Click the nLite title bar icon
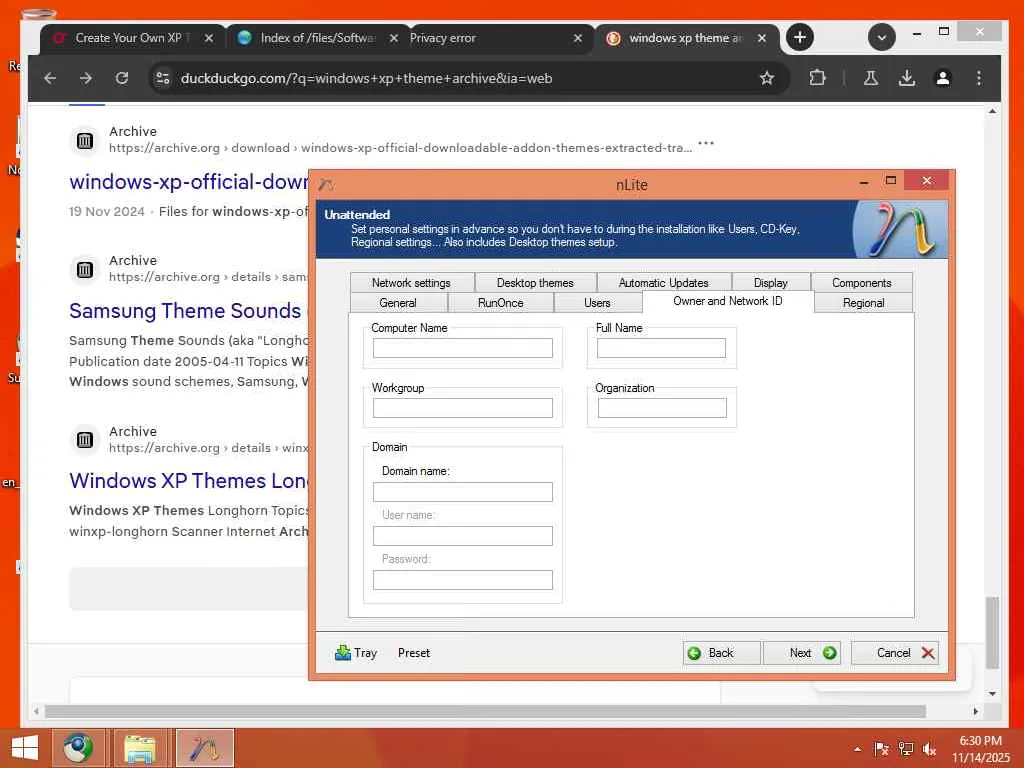This screenshot has height=768, width=1024. (326, 185)
